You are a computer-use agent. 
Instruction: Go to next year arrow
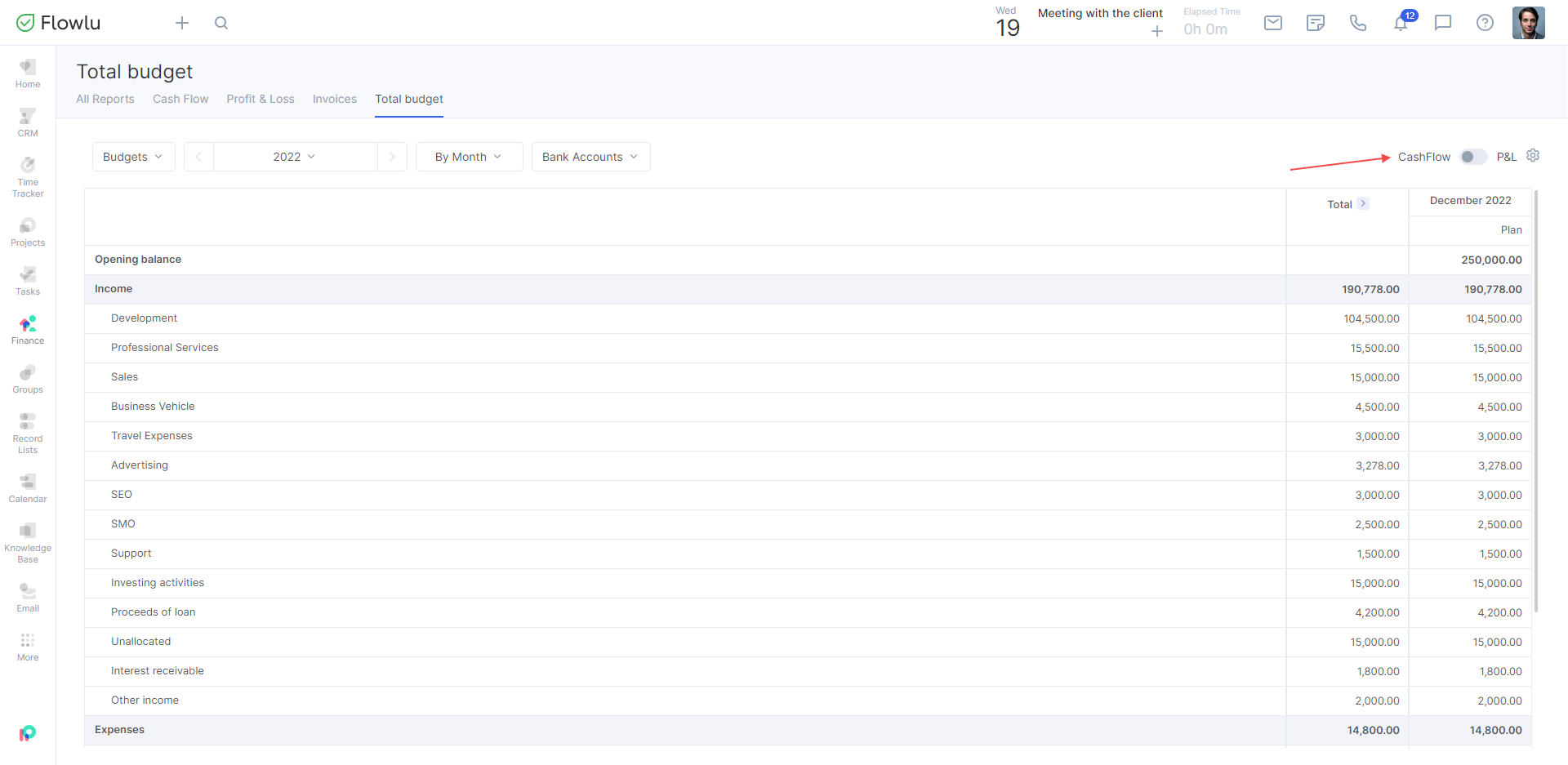click(x=392, y=157)
